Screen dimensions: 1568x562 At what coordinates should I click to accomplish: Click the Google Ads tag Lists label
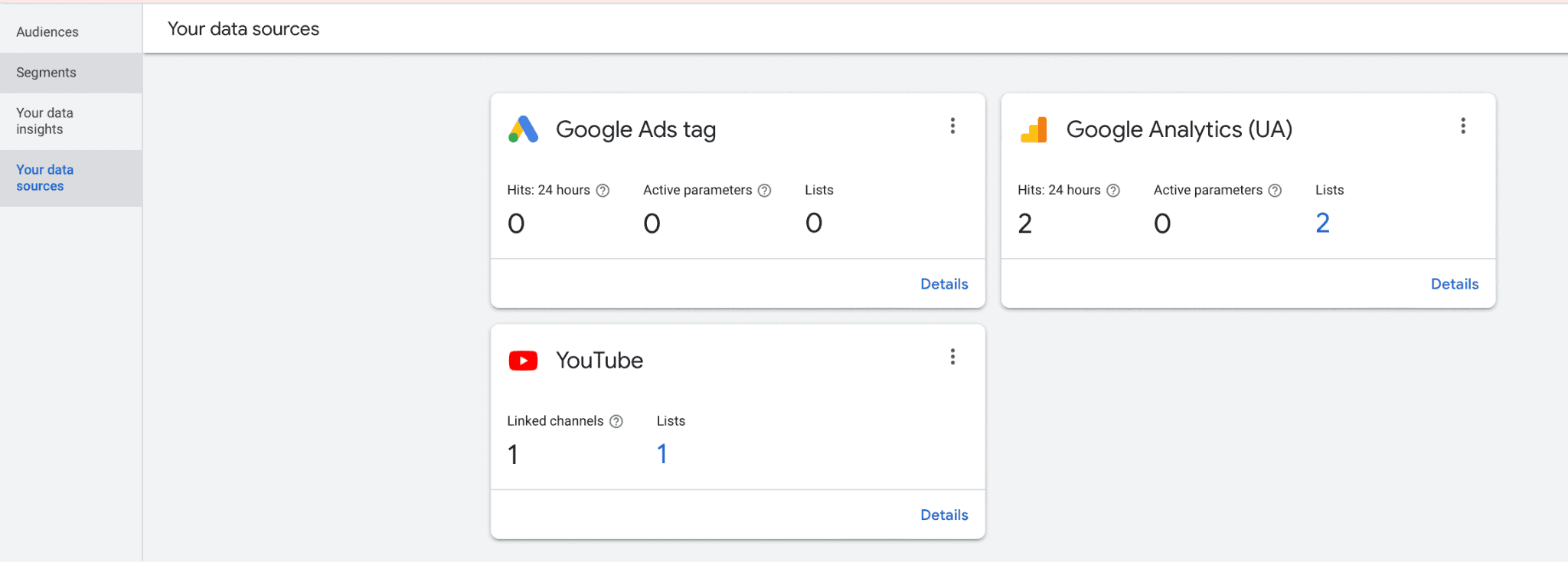tap(819, 190)
